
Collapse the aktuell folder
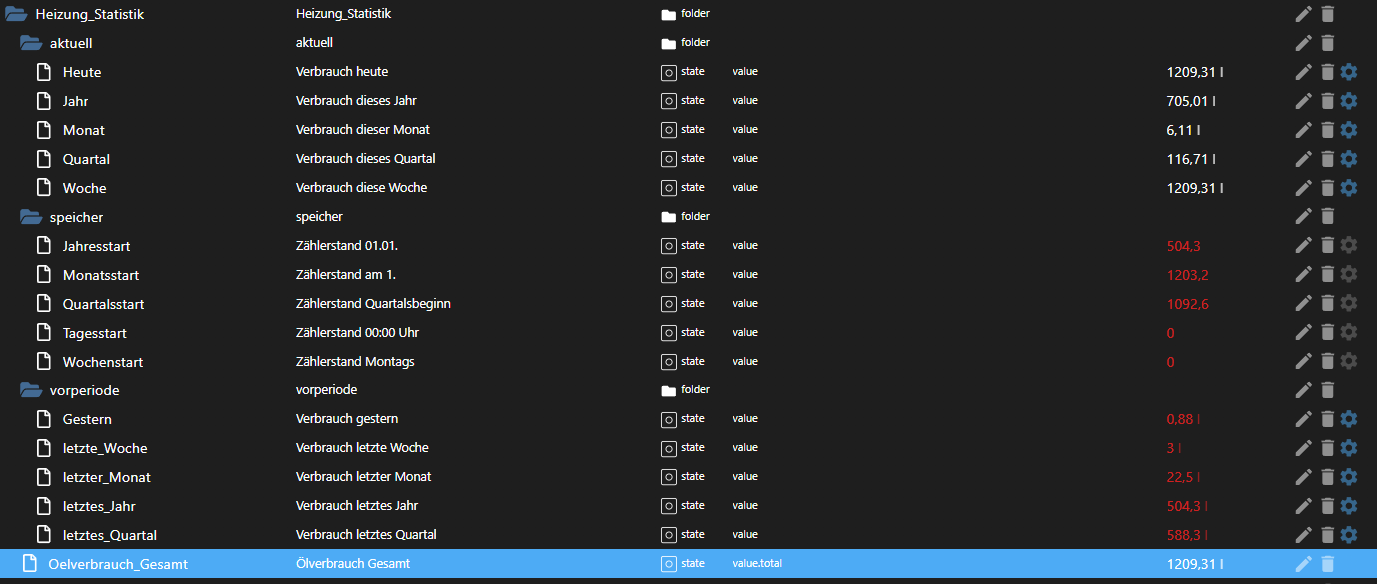coord(31,43)
